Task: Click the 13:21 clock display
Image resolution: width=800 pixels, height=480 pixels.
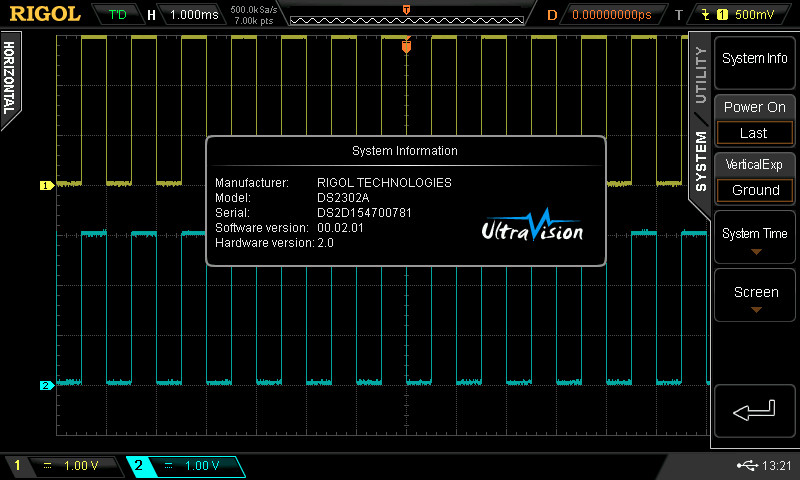Action: [777, 466]
